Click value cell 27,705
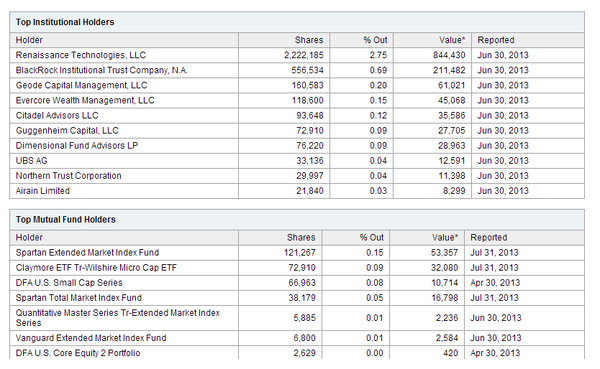Viewport: 600px width, 369px height. click(x=452, y=131)
